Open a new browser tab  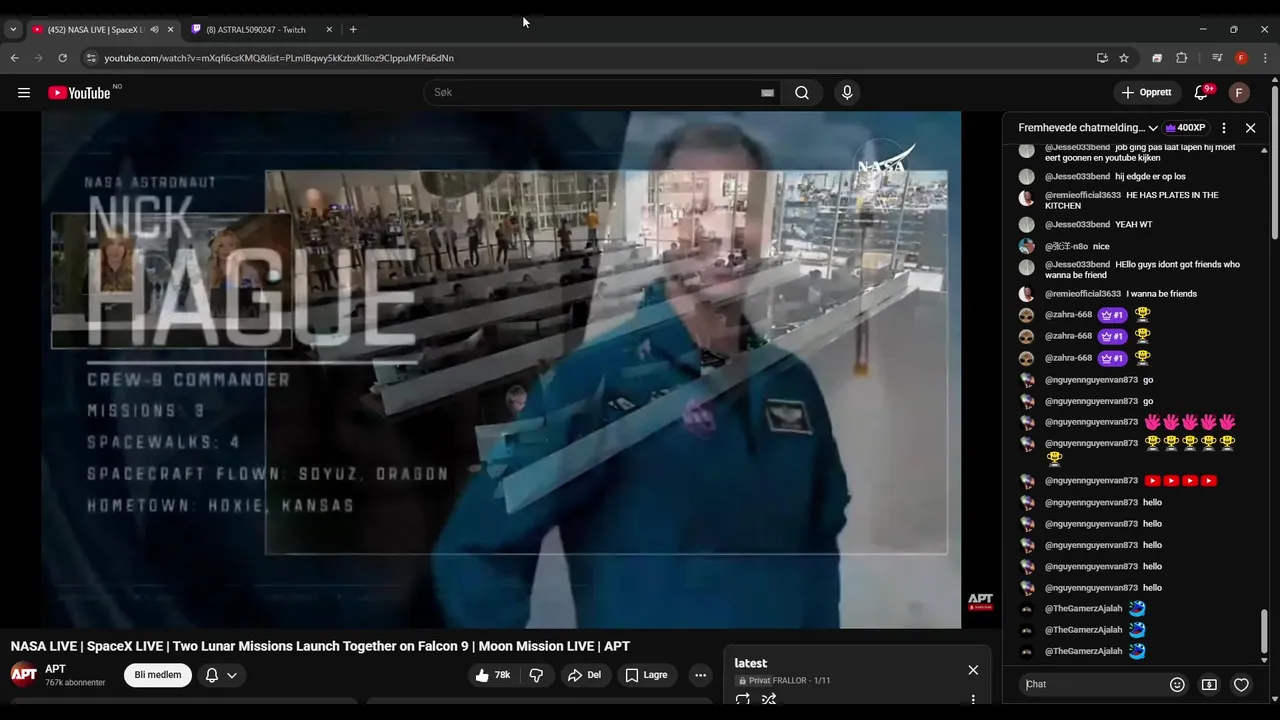point(353,29)
